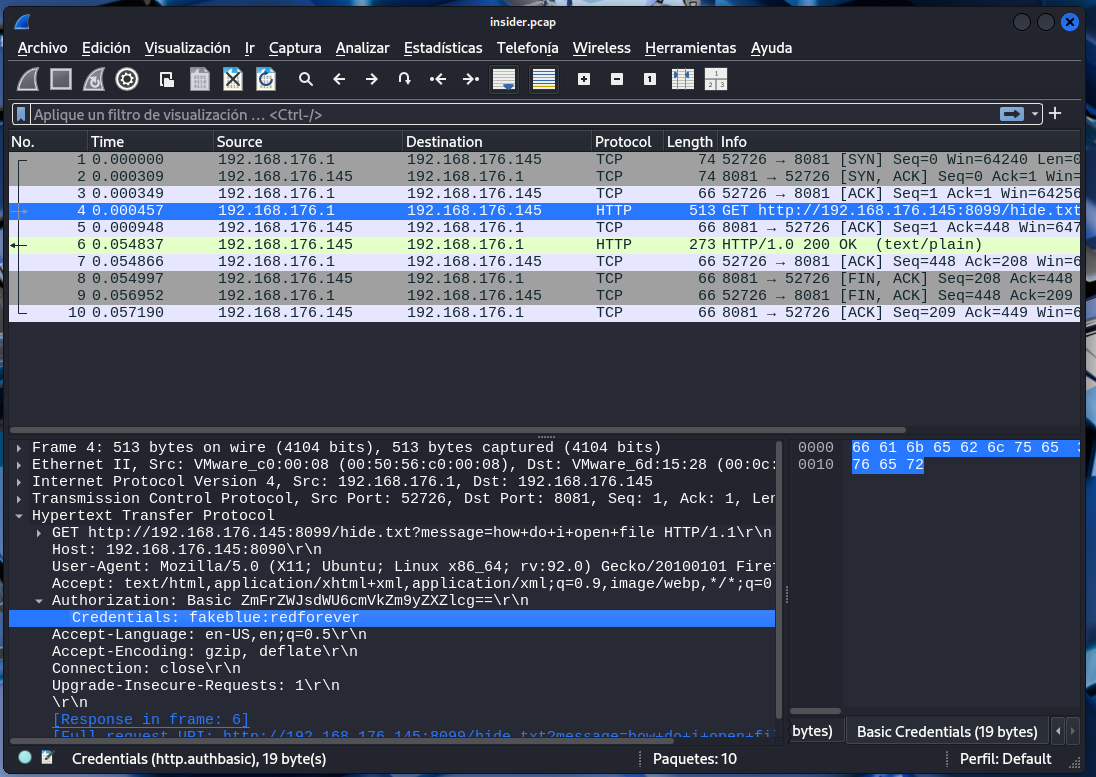Sort by the Time column header
Image resolution: width=1096 pixels, height=777 pixels.
click(150, 142)
